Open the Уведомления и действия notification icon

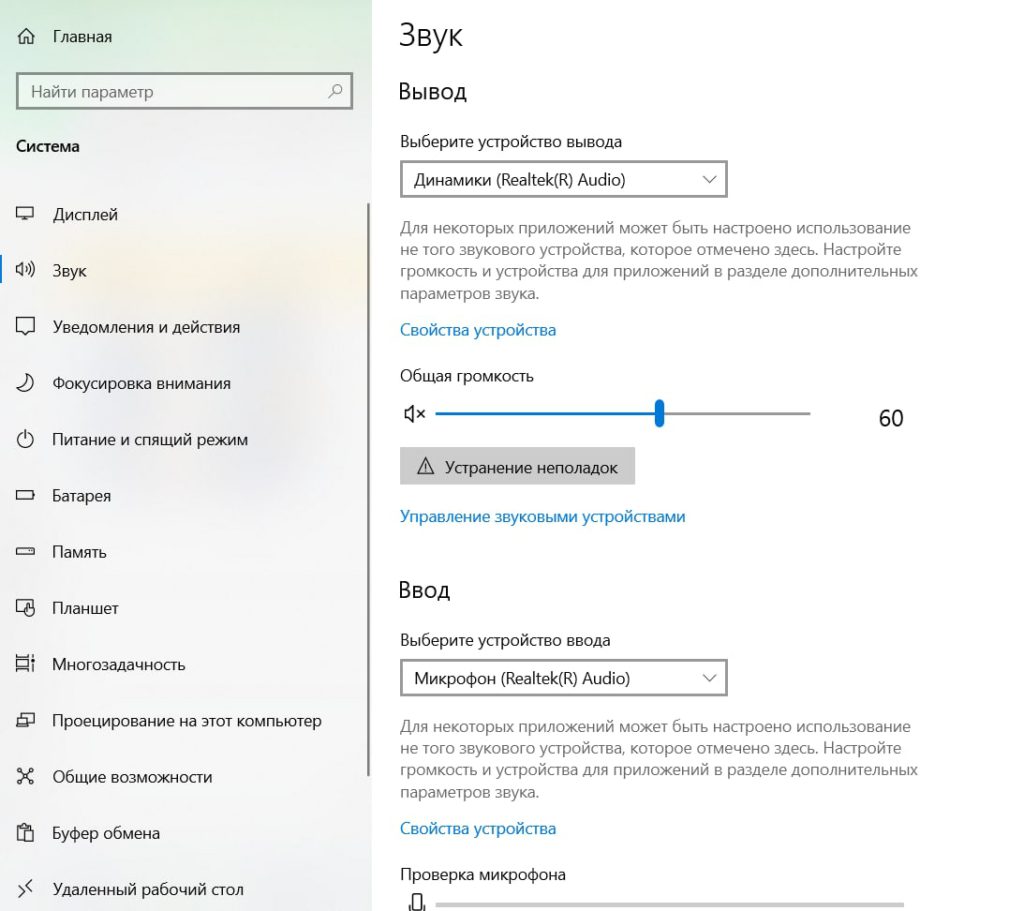[x=25, y=327]
